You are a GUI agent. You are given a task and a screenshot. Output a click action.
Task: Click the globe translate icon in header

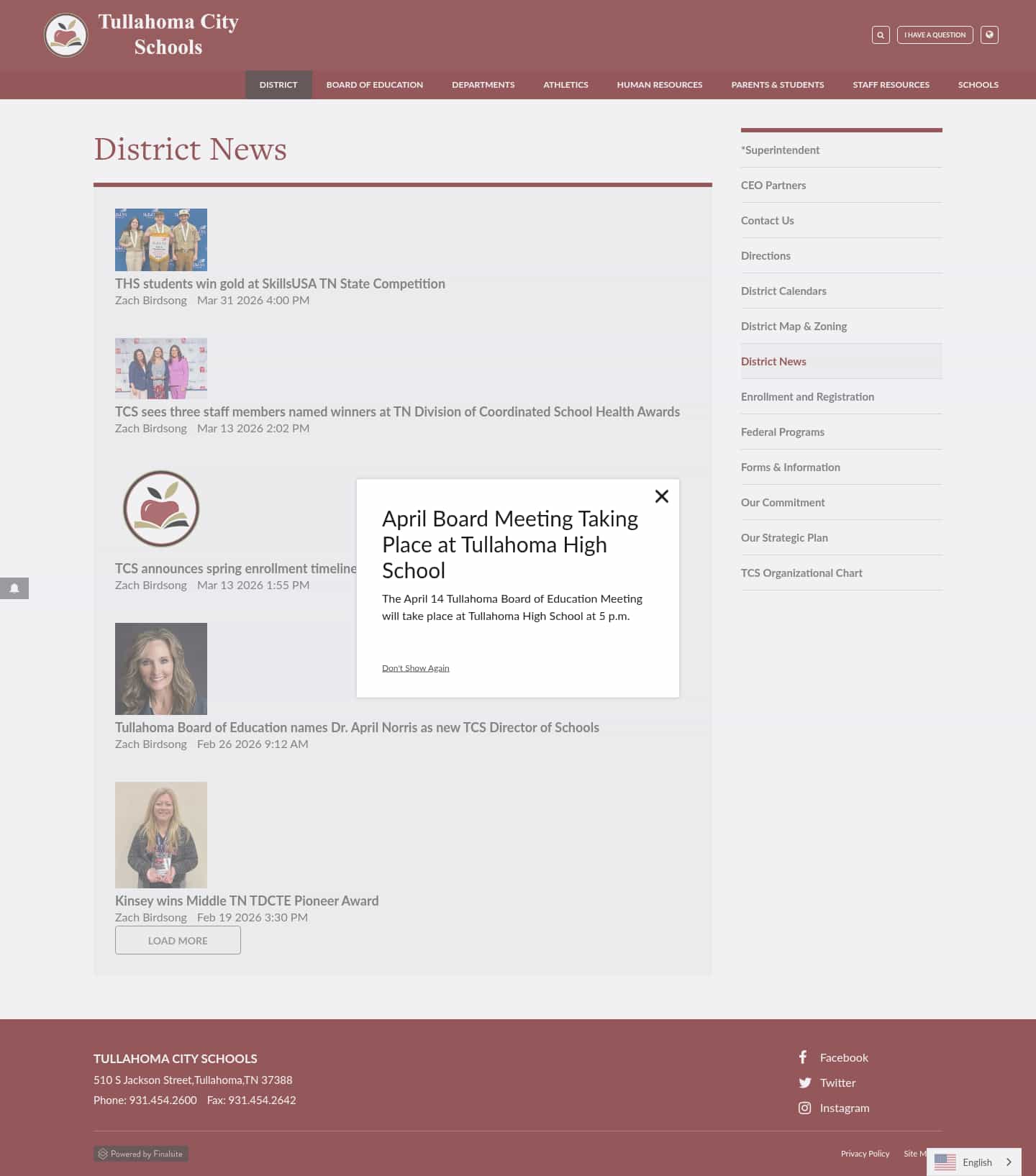click(x=989, y=35)
